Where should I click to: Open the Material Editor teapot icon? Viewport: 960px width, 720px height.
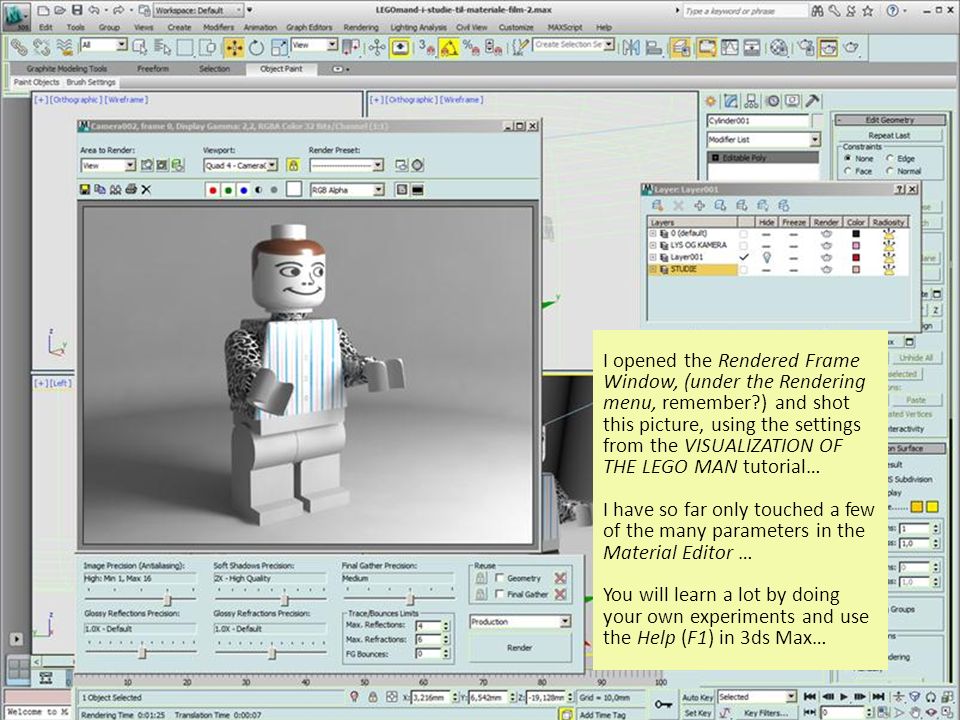[779, 47]
